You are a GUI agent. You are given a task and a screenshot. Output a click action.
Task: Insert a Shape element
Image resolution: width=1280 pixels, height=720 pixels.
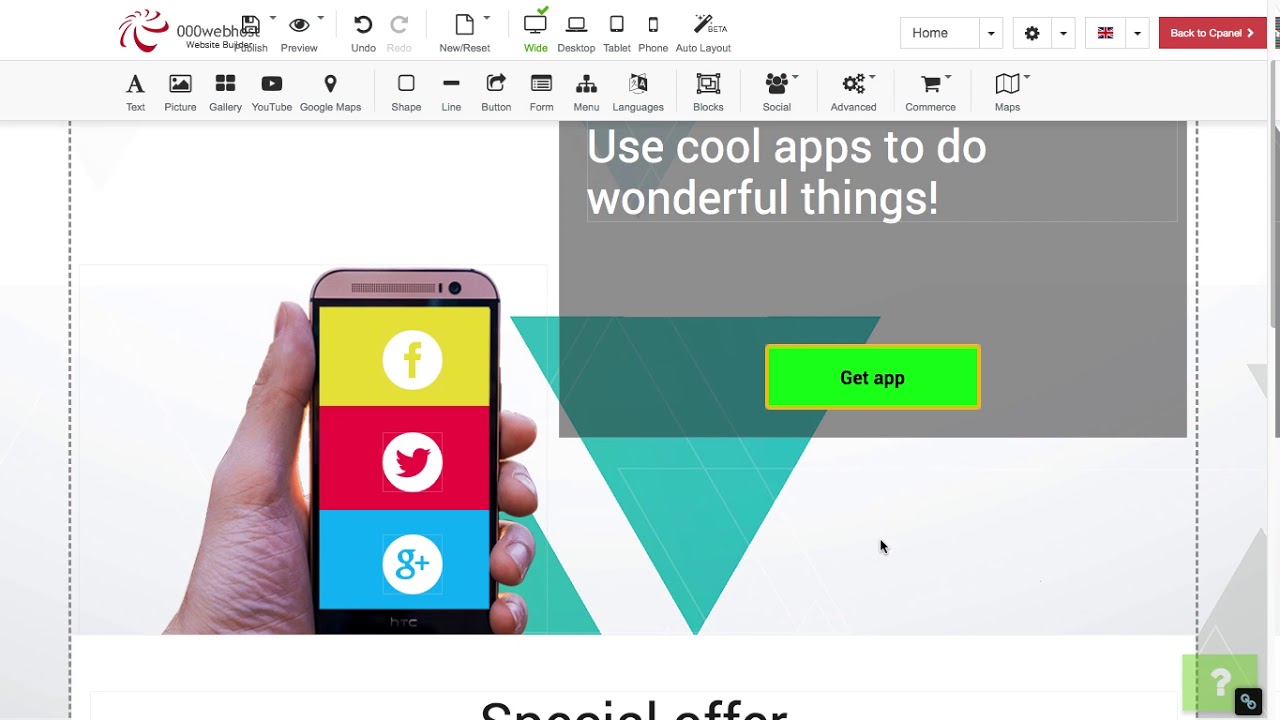coord(406,92)
